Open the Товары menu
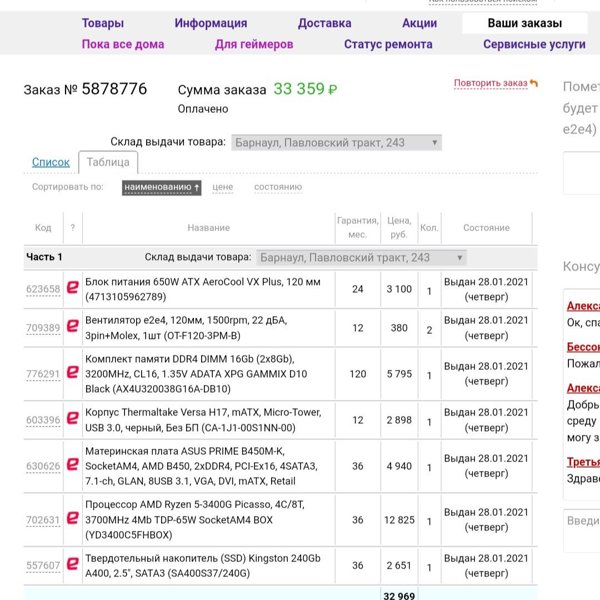Viewport: 600px width, 600px height. coord(103,23)
